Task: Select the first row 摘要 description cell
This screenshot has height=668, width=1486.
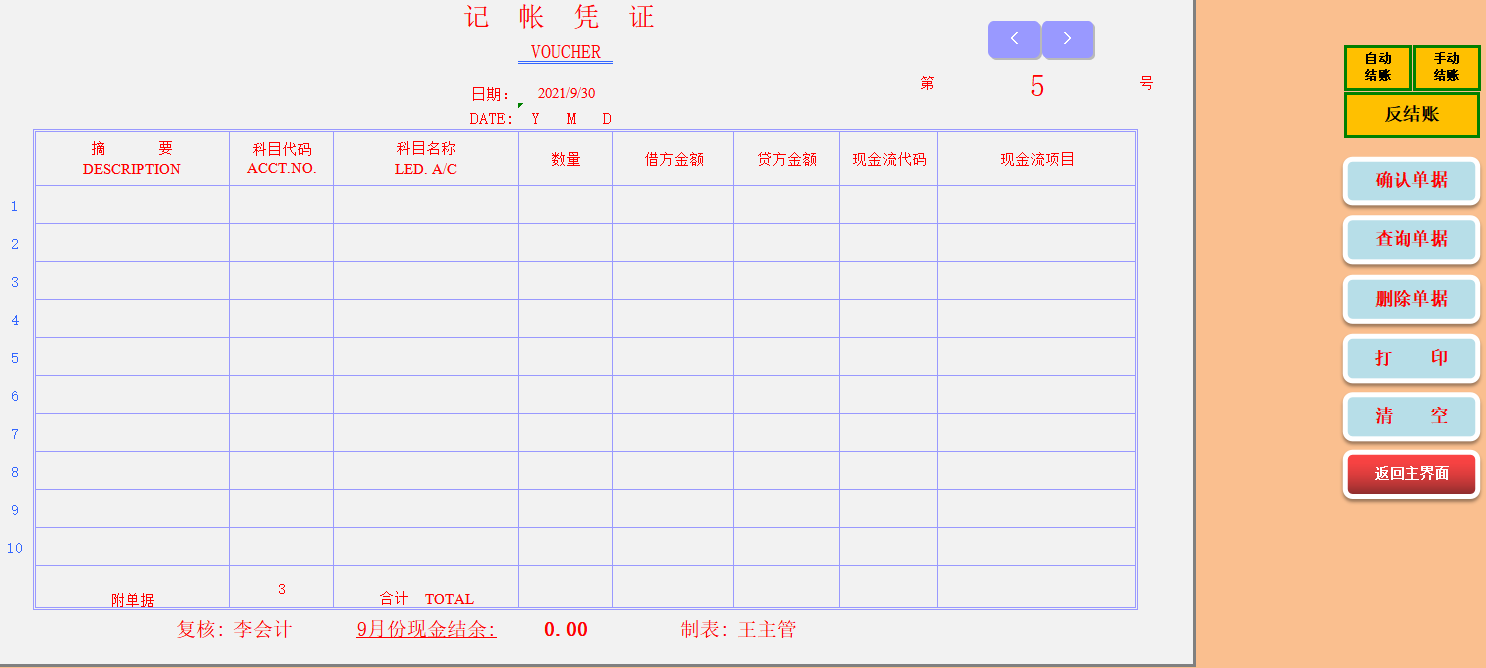Action: [132, 205]
